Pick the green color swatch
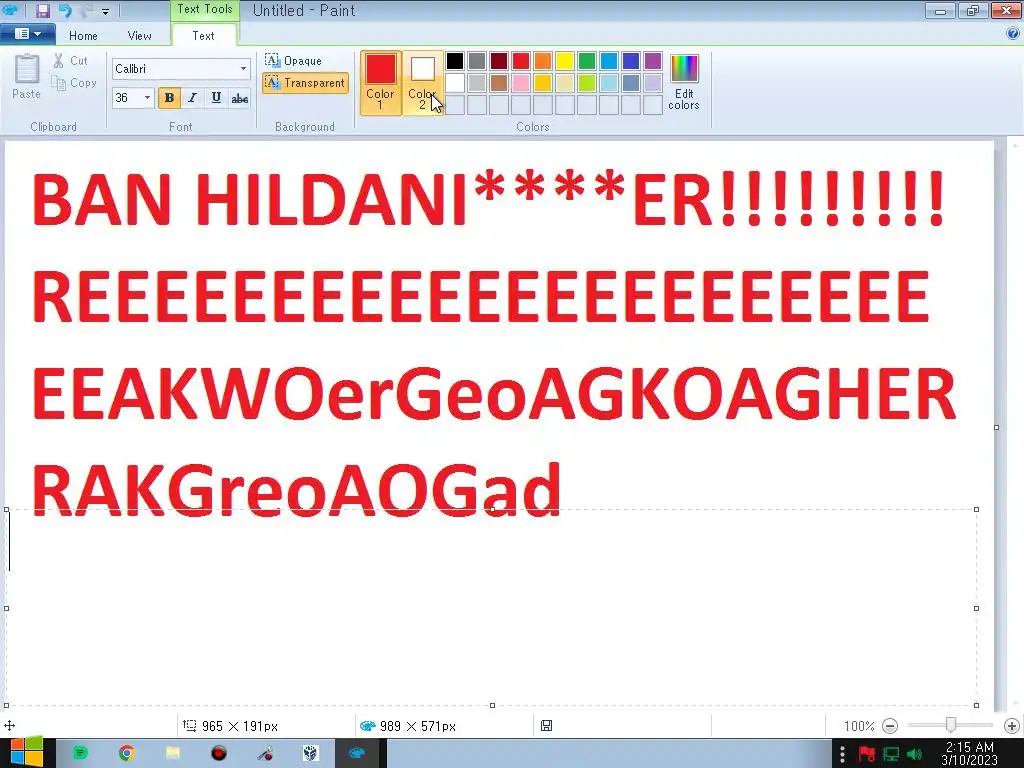This screenshot has width=1024, height=768. tap(586, 61)
